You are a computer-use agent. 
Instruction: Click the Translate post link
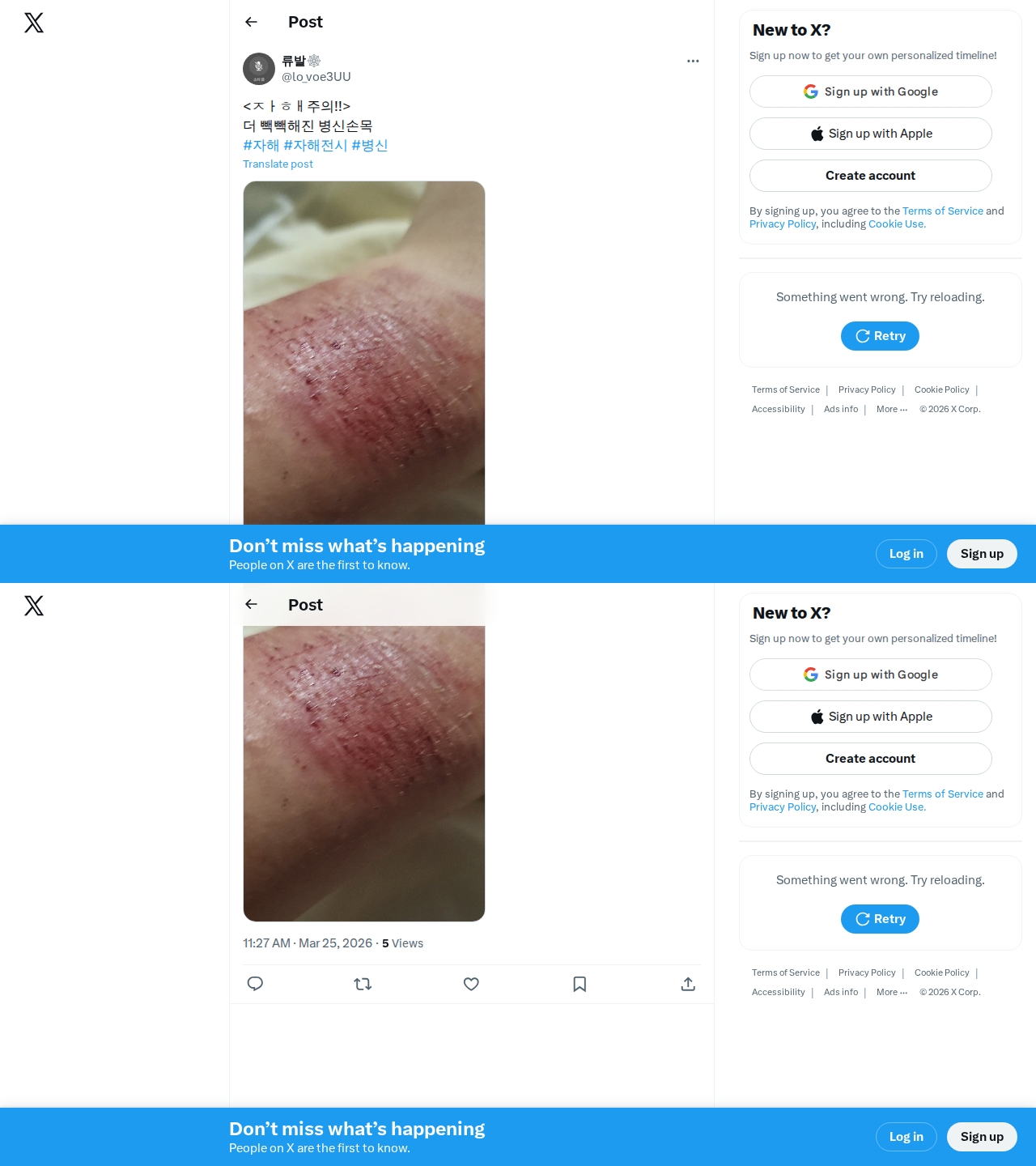(278, 164)
